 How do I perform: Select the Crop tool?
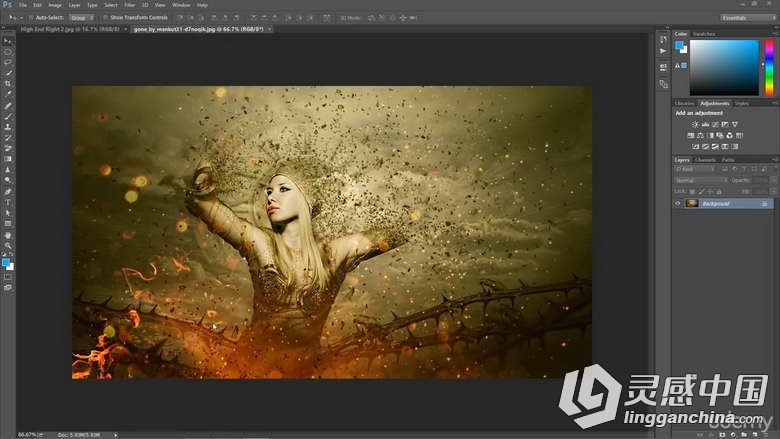point(7,84)
